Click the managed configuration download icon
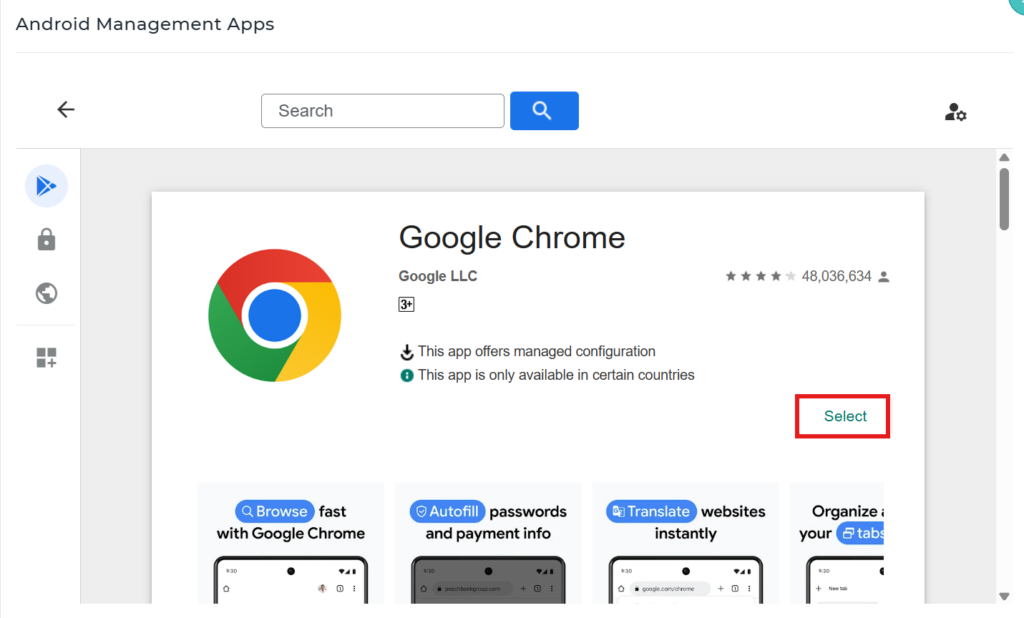1024x618 pixels. click(407, 352)
